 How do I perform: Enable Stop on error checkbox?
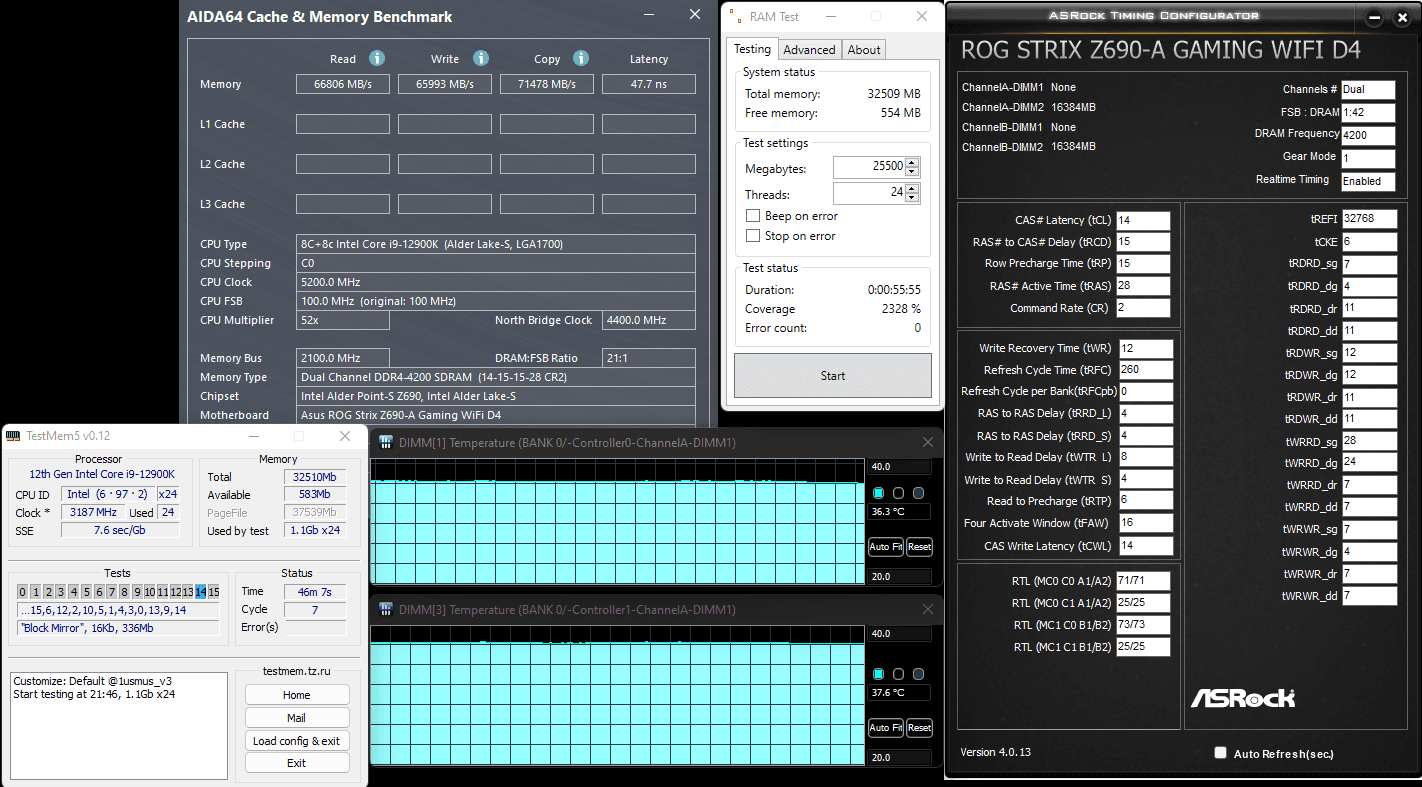[753, 236]
